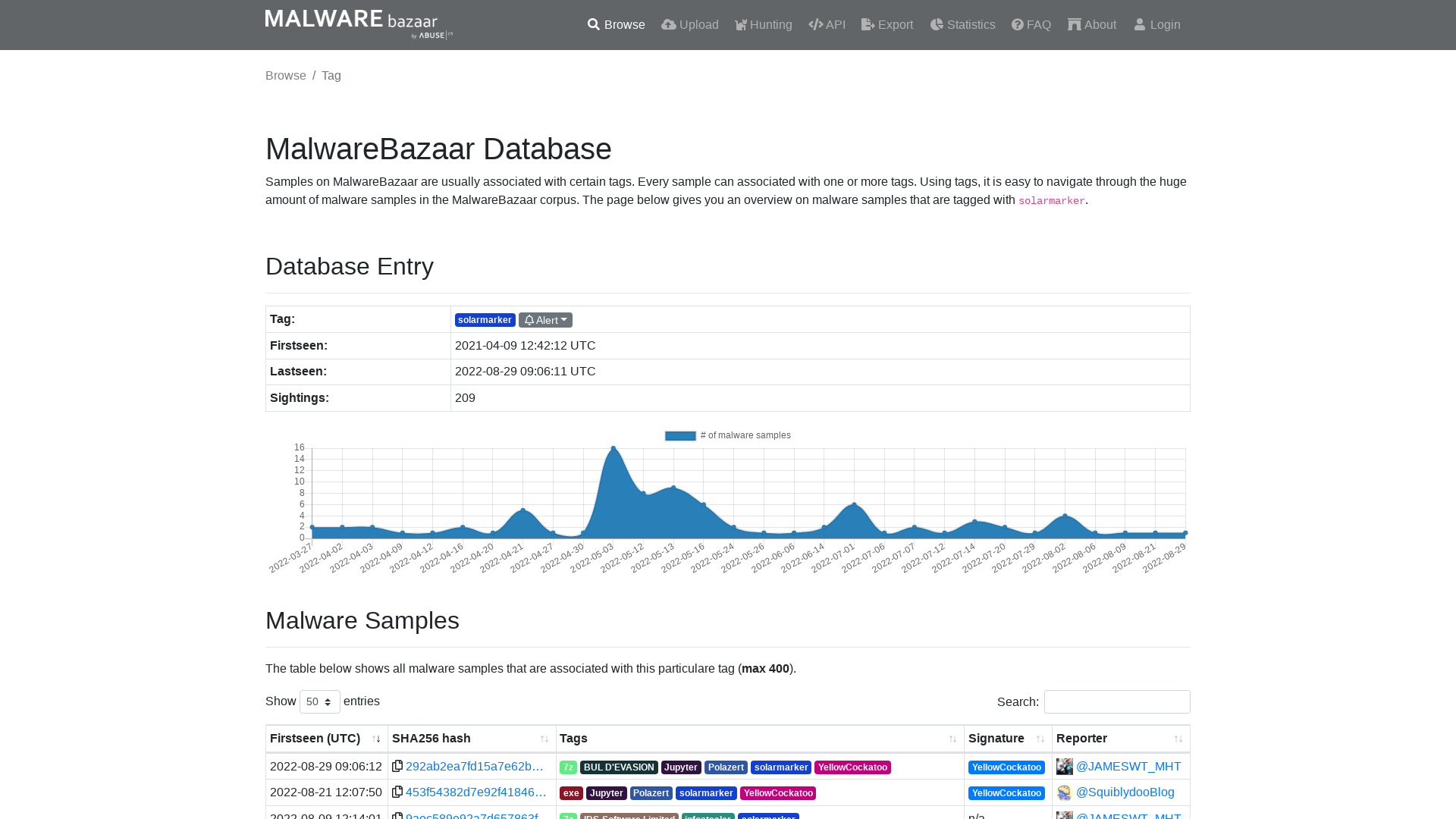Sort by Tags column
Viewport: 1456px width, 819px height.
coord(759,739)
